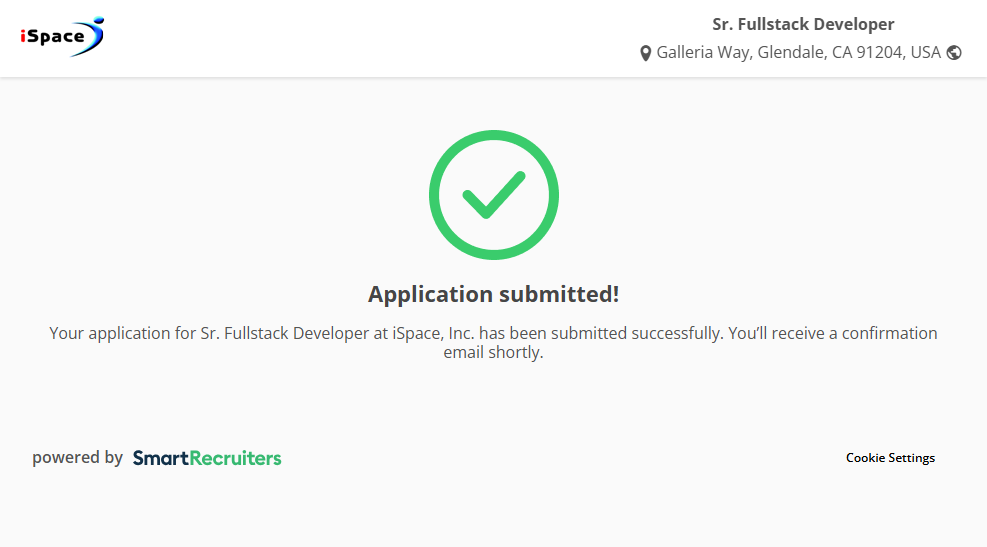The height and width of the screenshot is (547, 987).
Task: Click the globe icon beside the address
Action: pyautogui.click(x=954, y=53)
